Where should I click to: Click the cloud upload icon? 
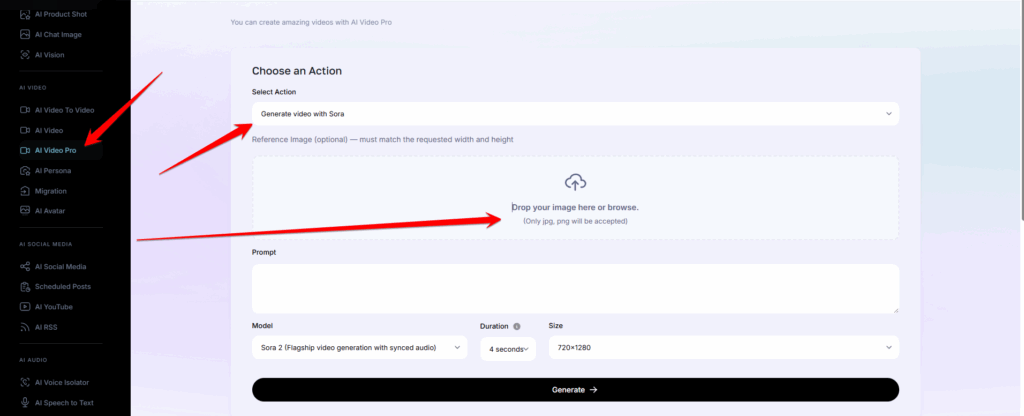click(575, 182)
